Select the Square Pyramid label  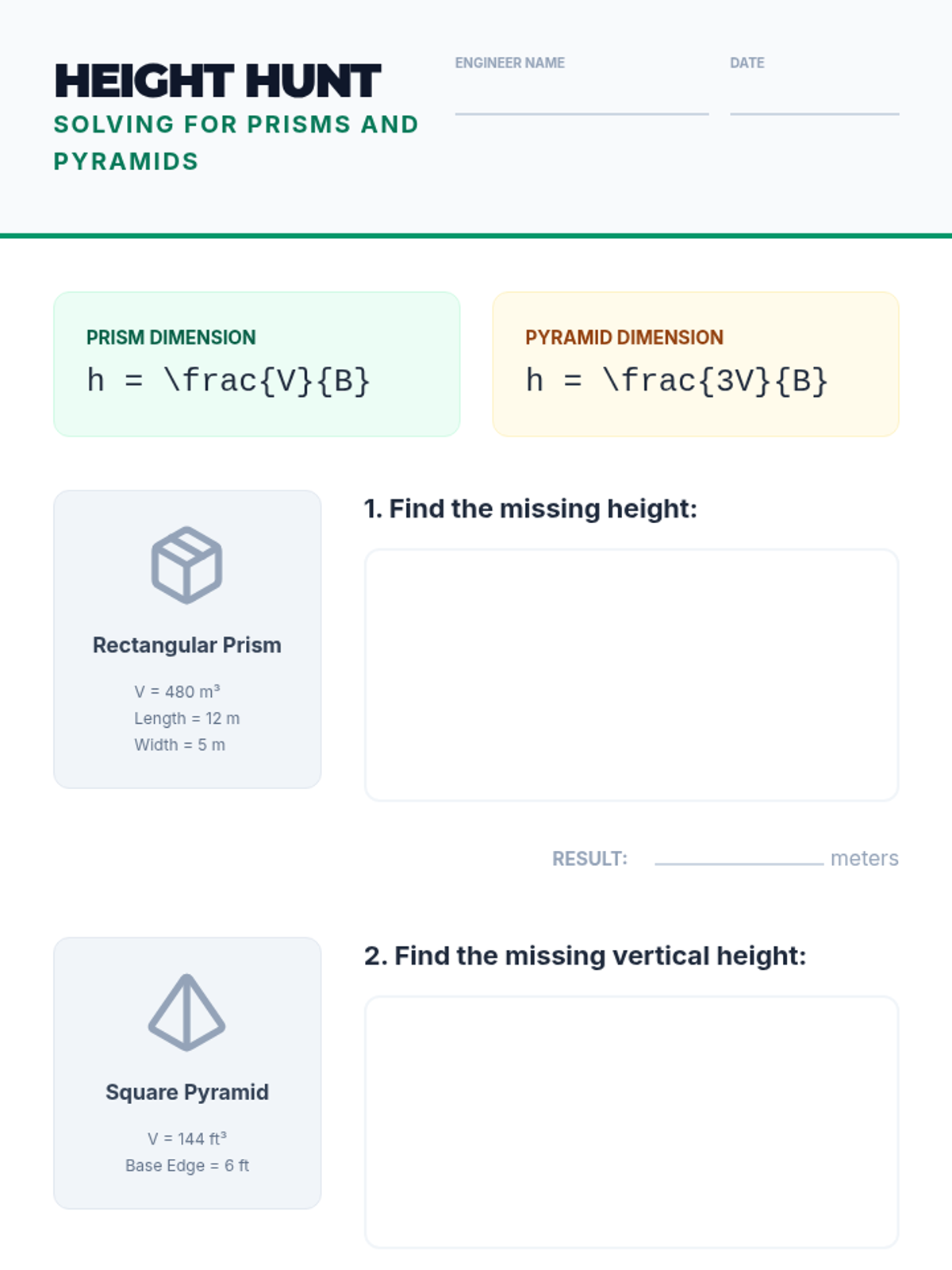coord(186,1092)
